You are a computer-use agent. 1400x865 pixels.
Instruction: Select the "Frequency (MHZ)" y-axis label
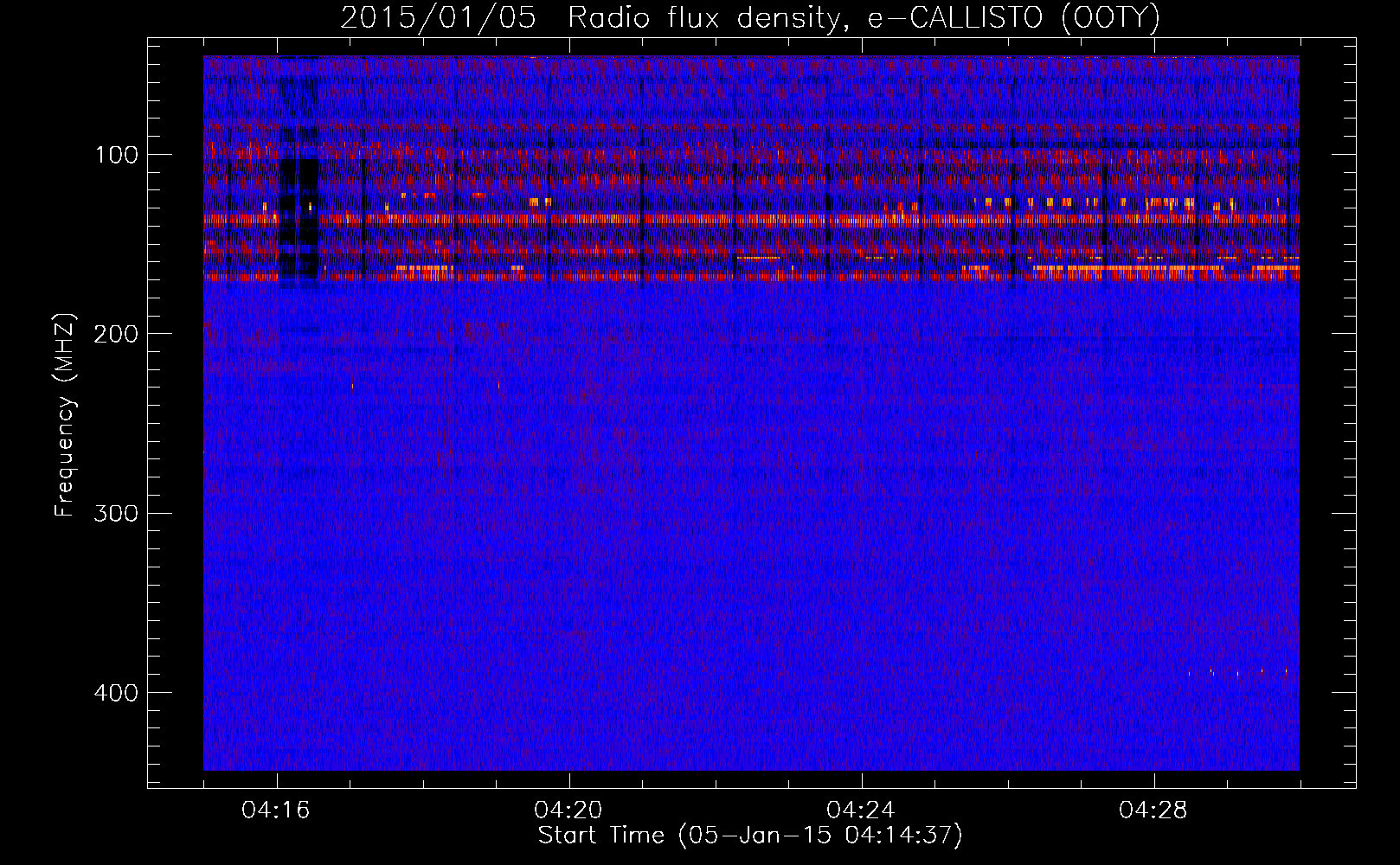pos(65,415)
